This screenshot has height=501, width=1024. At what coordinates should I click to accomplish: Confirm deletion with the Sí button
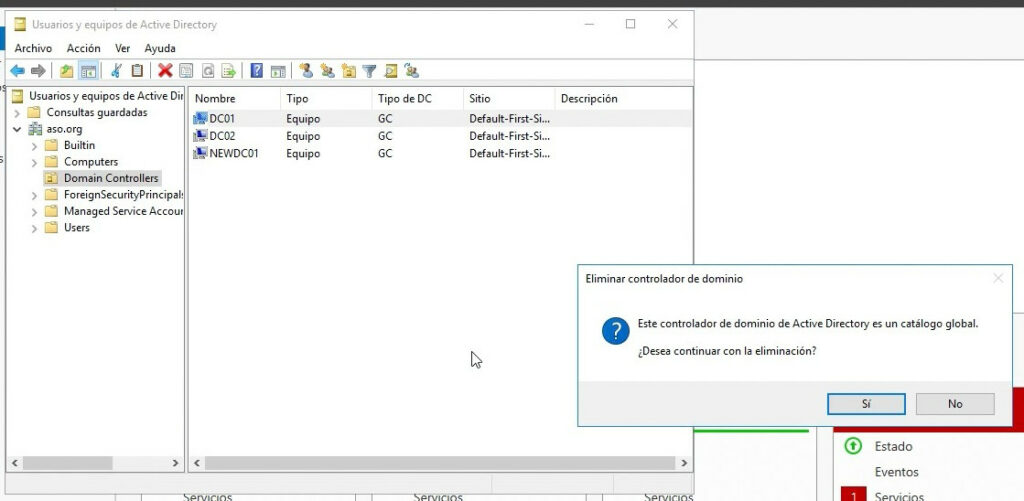pyautogui.click(x=866, y=404)
